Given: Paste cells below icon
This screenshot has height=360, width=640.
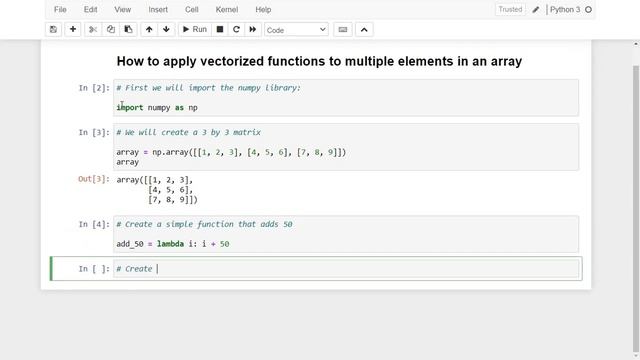Looking at the screenshot, I should pos(128,29).
